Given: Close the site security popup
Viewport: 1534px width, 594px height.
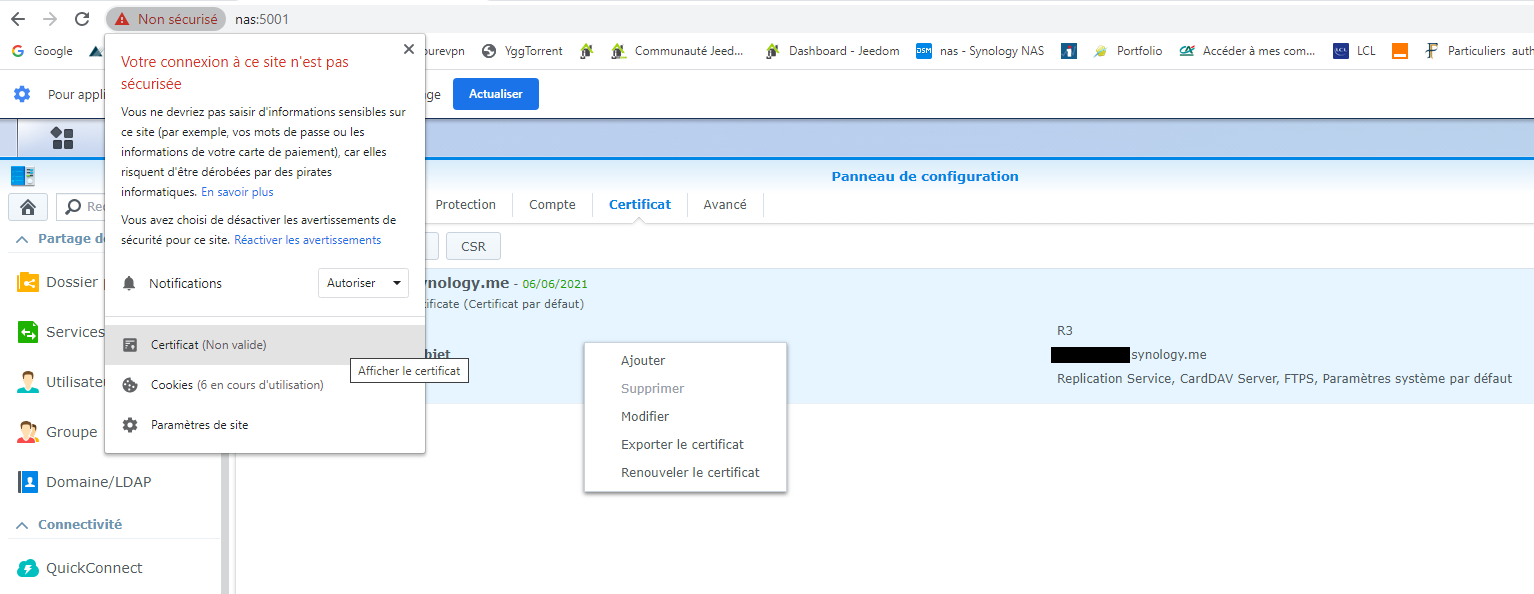Looking at the screenshot, I should point(408,49).
